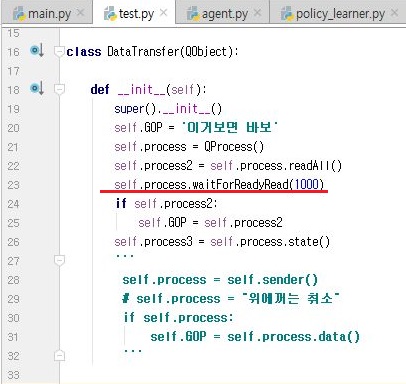
Task: Click override gutter icon on line 16
Action: [37, 51]
